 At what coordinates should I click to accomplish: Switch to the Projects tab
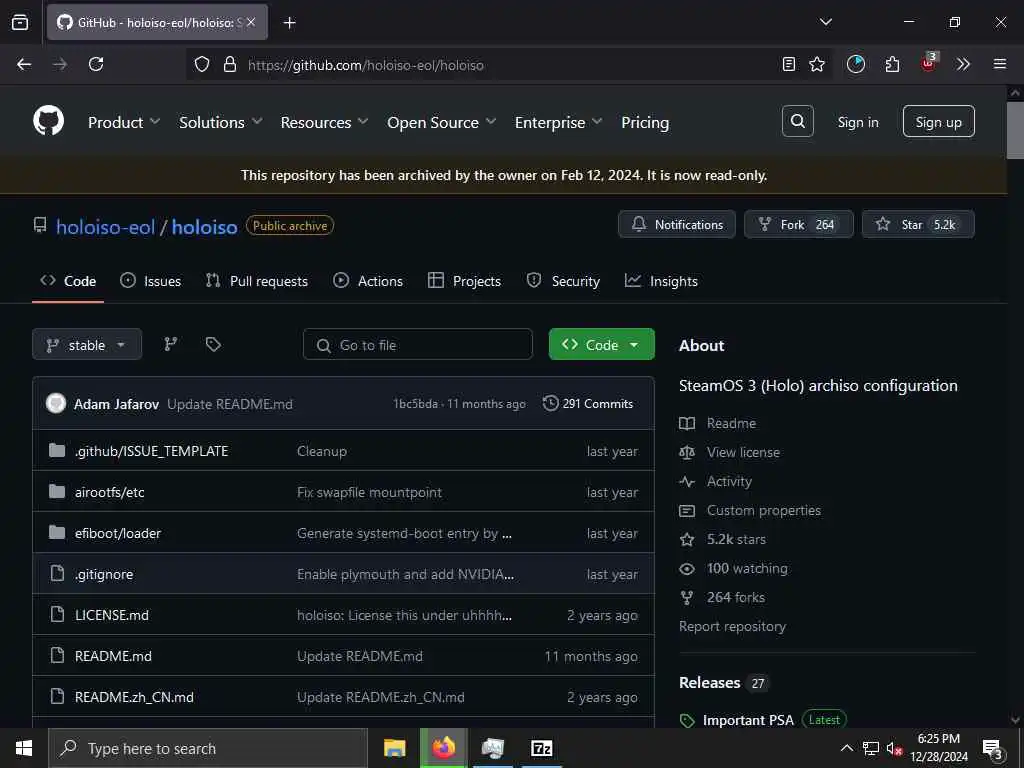(x=464, y=281)
